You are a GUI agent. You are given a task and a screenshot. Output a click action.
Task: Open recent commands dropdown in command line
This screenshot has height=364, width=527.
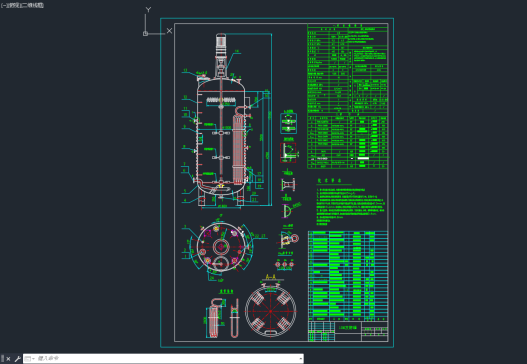(x=30, y=359)
